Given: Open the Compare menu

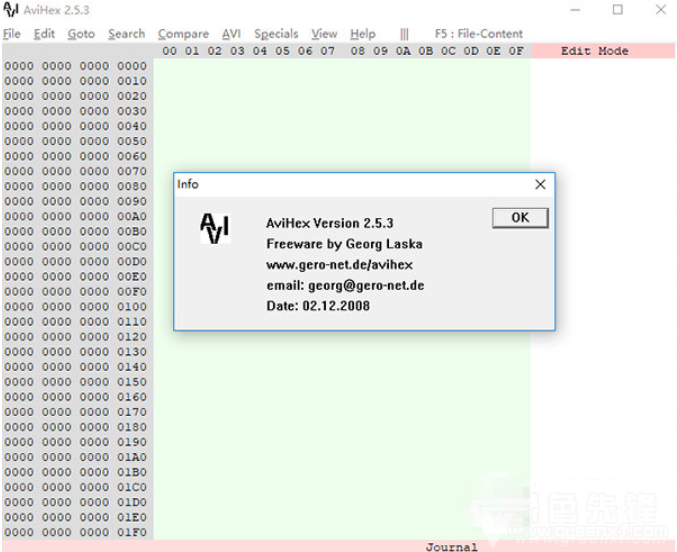Looking at the screenshot, I should pos(183,34).
